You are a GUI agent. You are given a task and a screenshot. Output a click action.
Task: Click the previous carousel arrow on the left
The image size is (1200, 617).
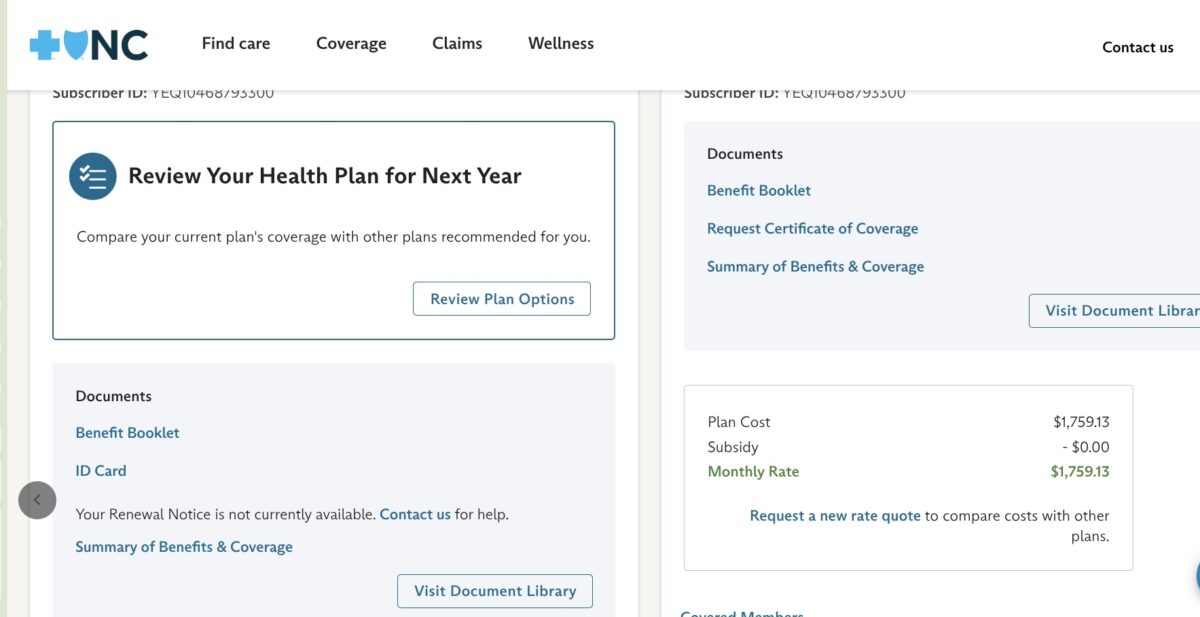click(x=37, y=500)
